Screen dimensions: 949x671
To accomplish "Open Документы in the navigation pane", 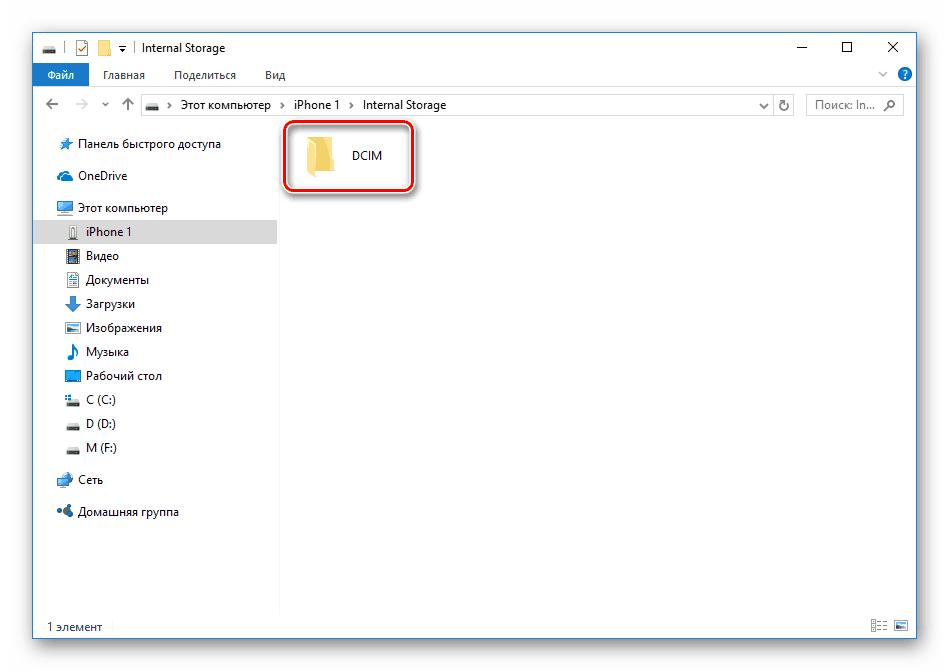I will (117, 280).
